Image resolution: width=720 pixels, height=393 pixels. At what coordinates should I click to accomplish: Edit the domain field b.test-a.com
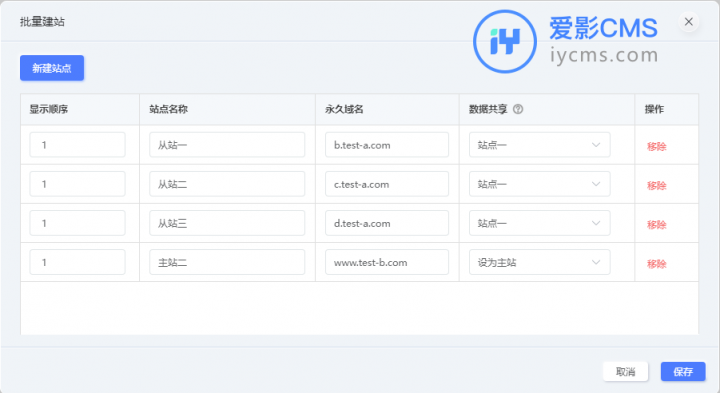387,145
